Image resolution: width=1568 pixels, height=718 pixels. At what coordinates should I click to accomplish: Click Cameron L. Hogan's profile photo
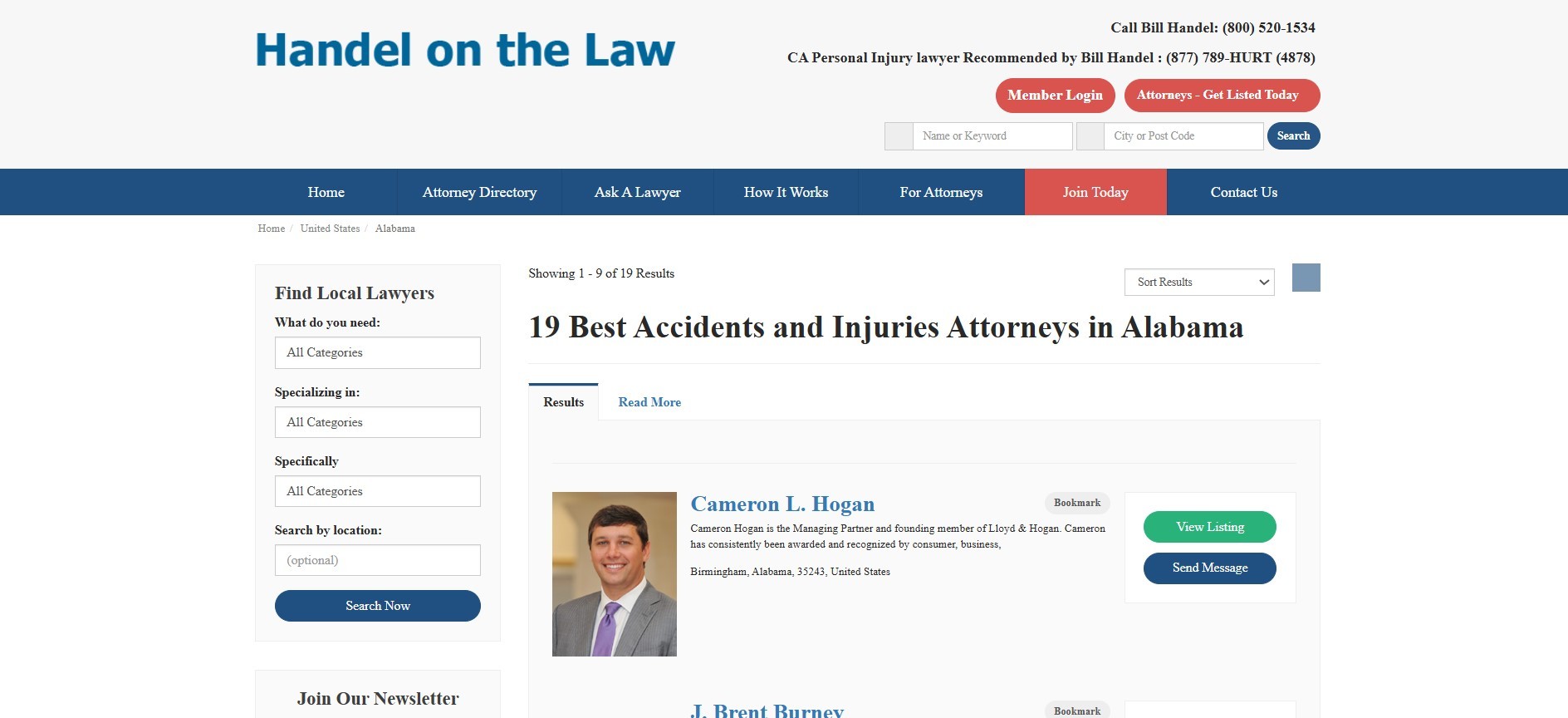[x=615, y=574]
